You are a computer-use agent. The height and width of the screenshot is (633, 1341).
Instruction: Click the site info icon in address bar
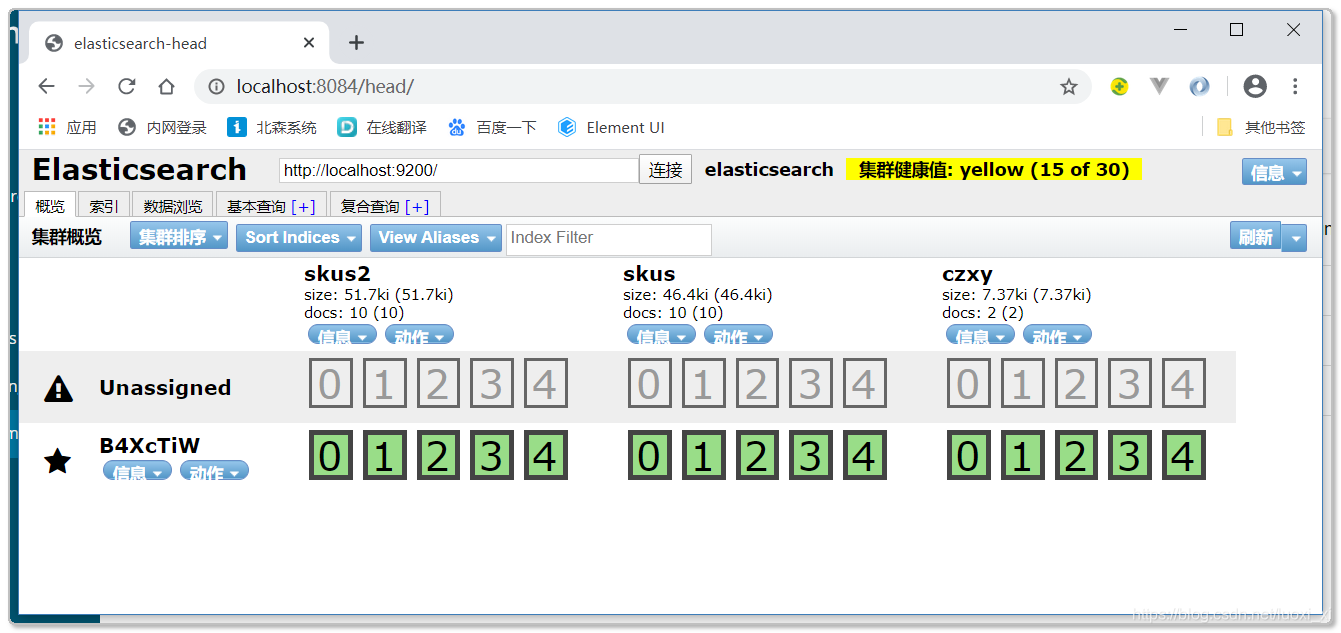[x=216, y=87]
